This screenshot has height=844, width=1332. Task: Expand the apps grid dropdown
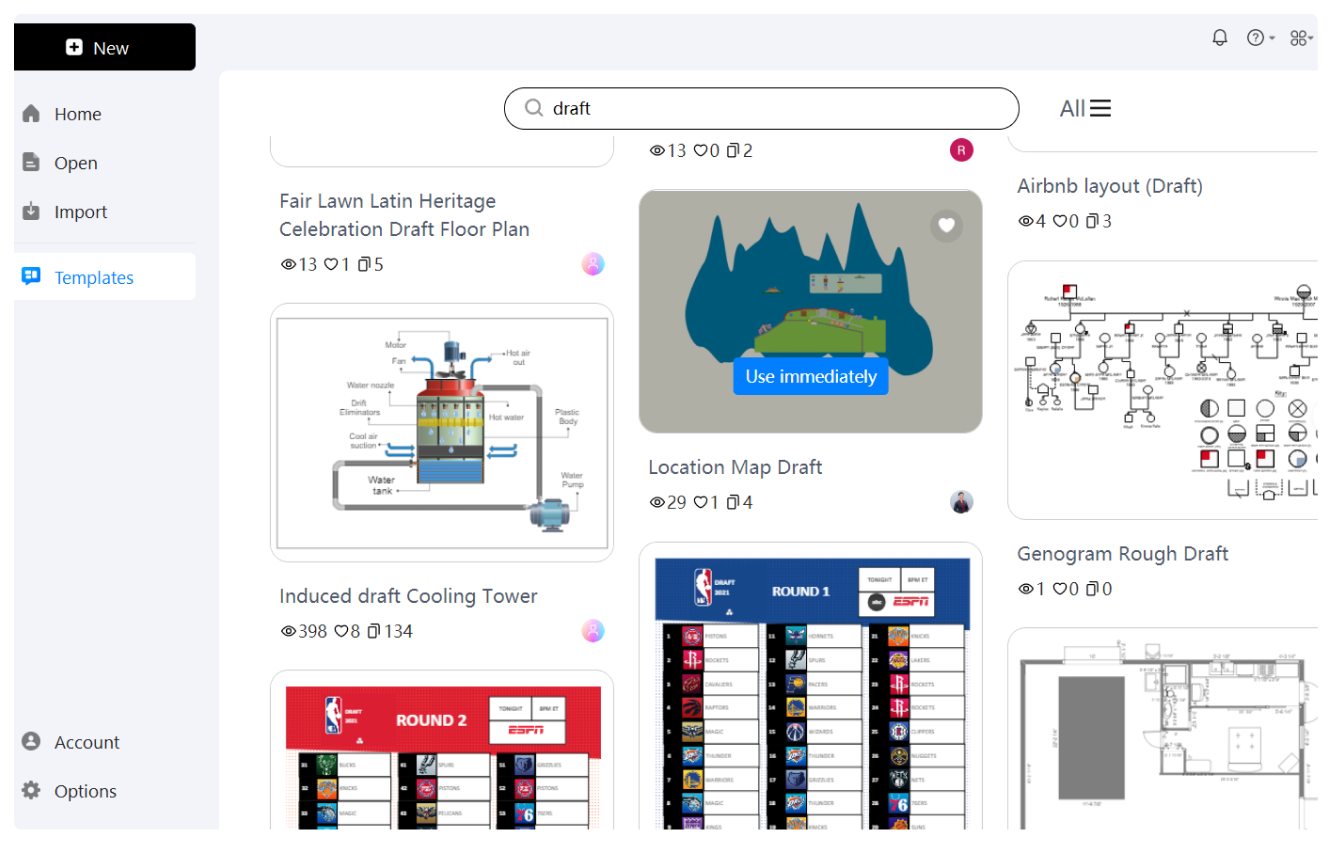pyautogui.click(x=1301, y=38)
